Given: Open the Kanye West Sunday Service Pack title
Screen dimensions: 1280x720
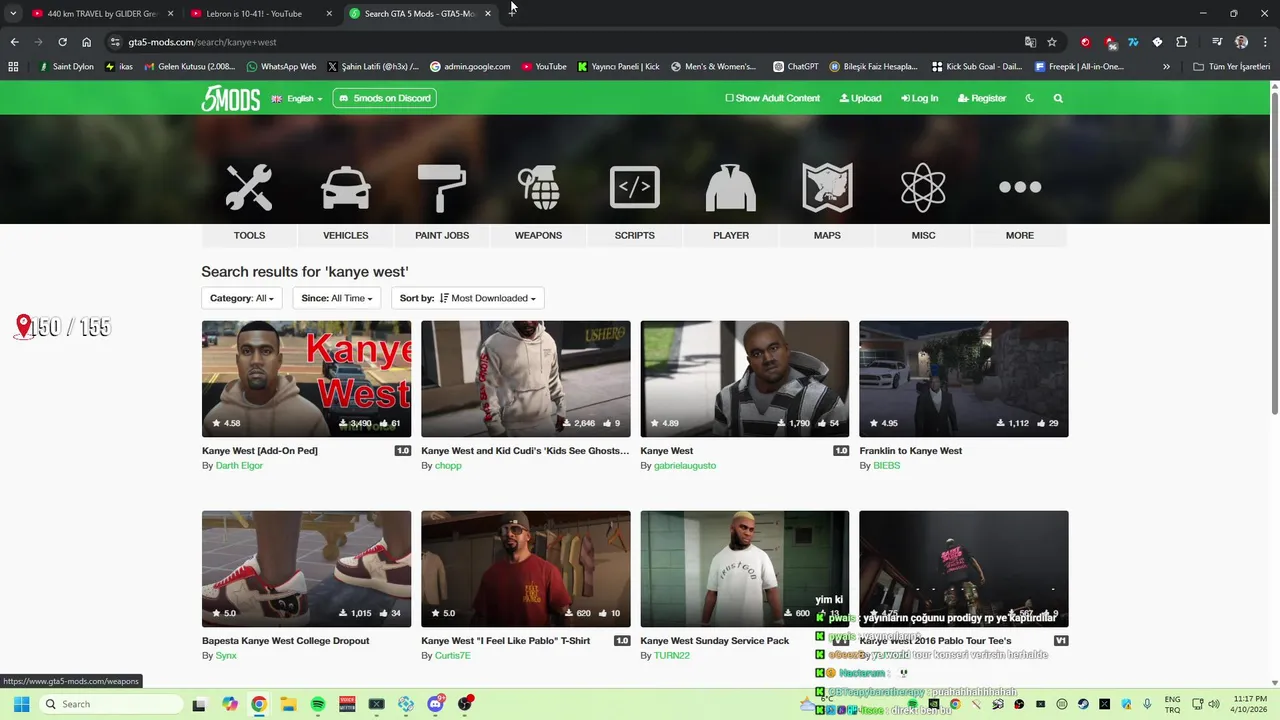Looking at the screenshot, I should click(715, 641).
